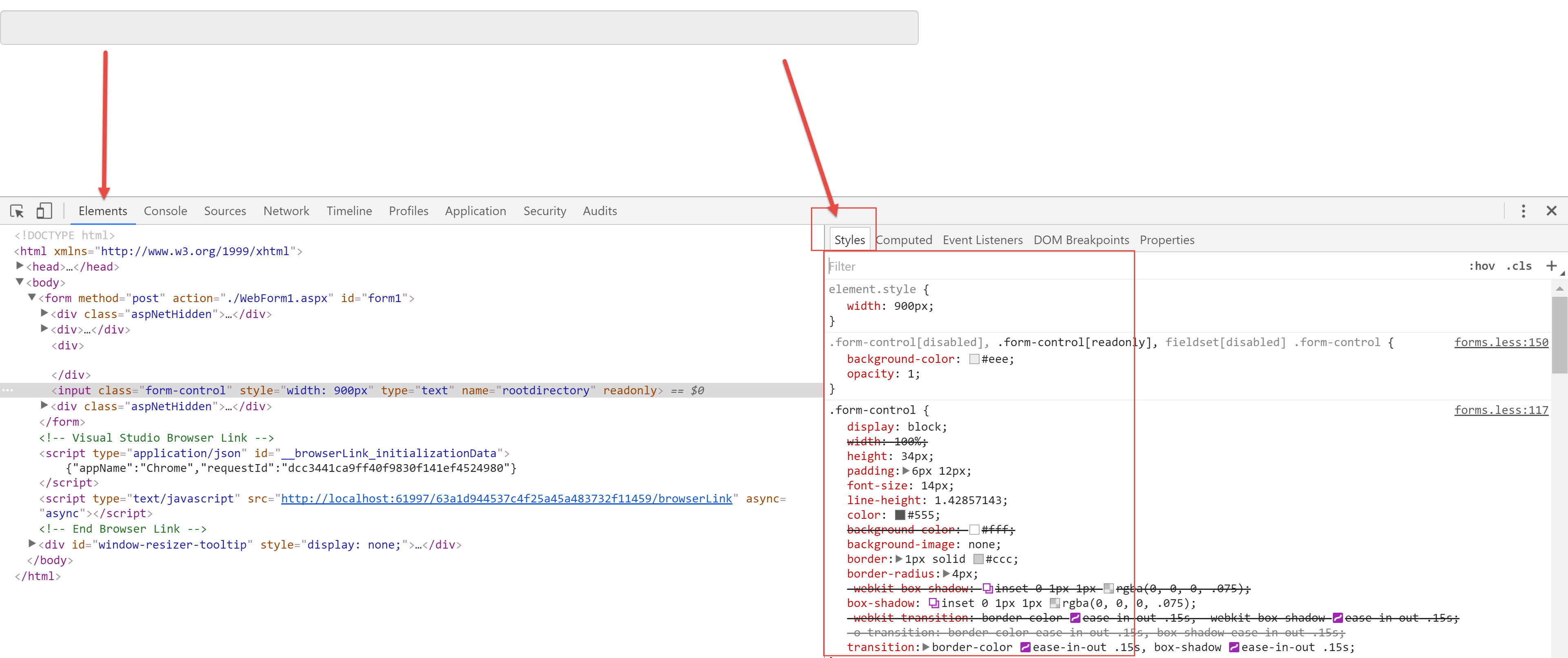Activate the inspect element picker icon
This screenshot has height=658, width=1568.
coord(17,211)
